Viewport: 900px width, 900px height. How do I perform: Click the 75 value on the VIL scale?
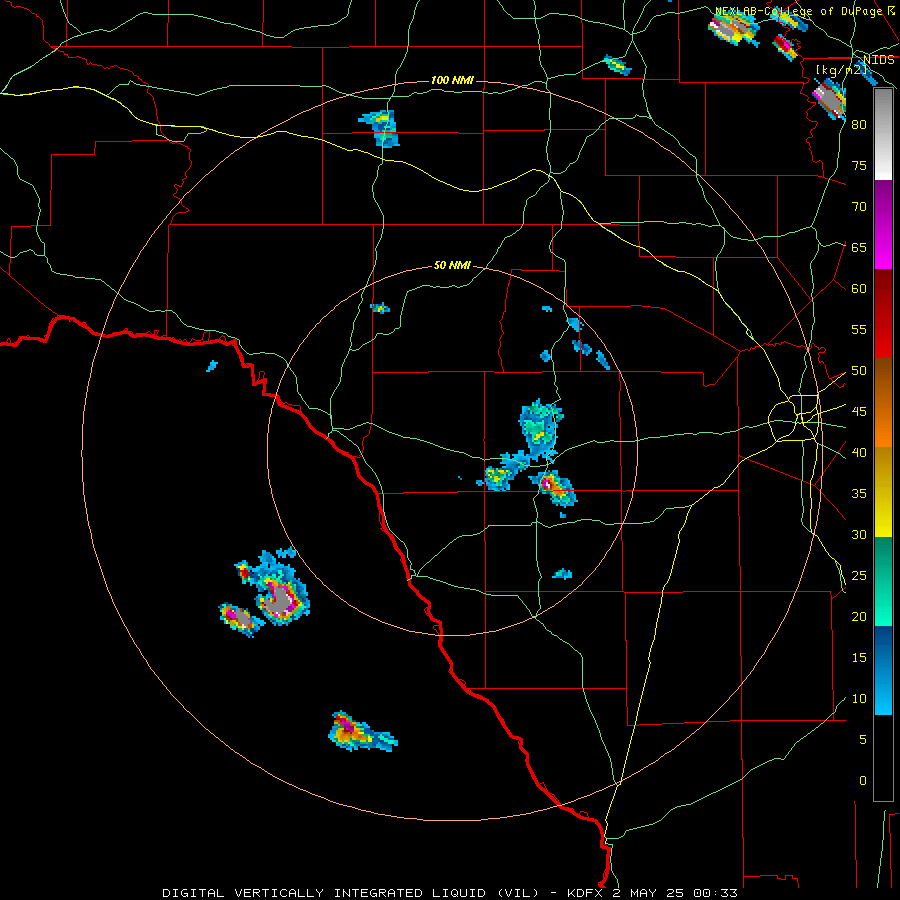click(x=859, y=165)
